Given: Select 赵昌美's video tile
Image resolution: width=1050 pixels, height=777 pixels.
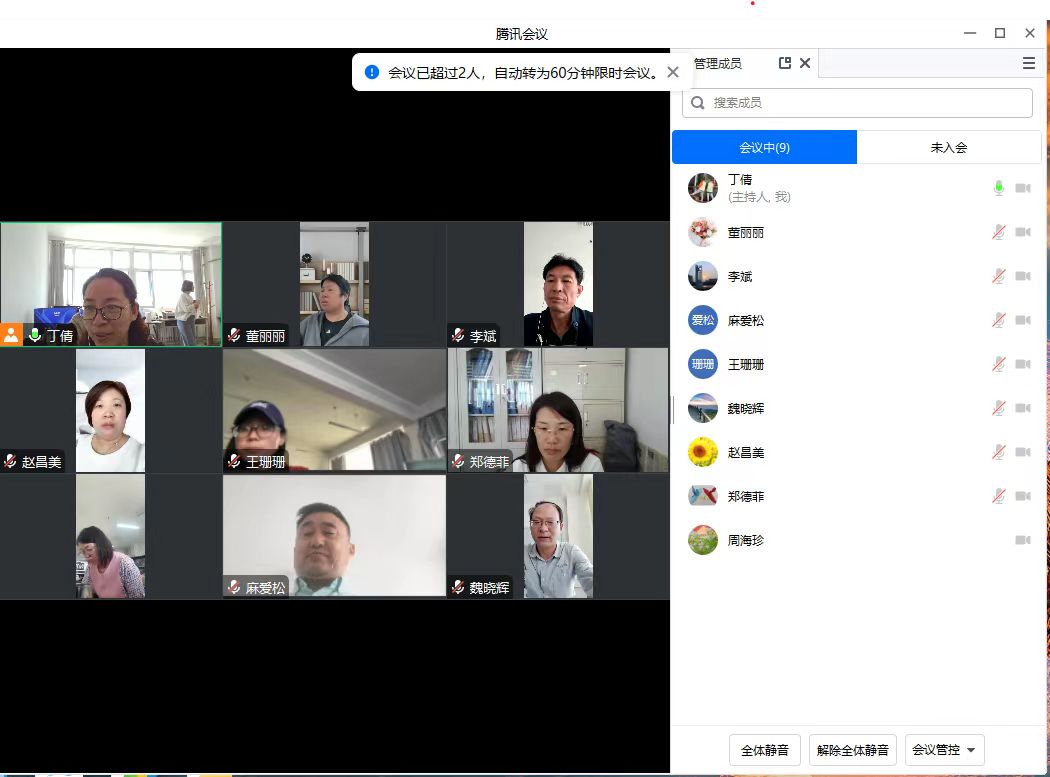Looking at the screenshot, I should (x=111, y=411).
